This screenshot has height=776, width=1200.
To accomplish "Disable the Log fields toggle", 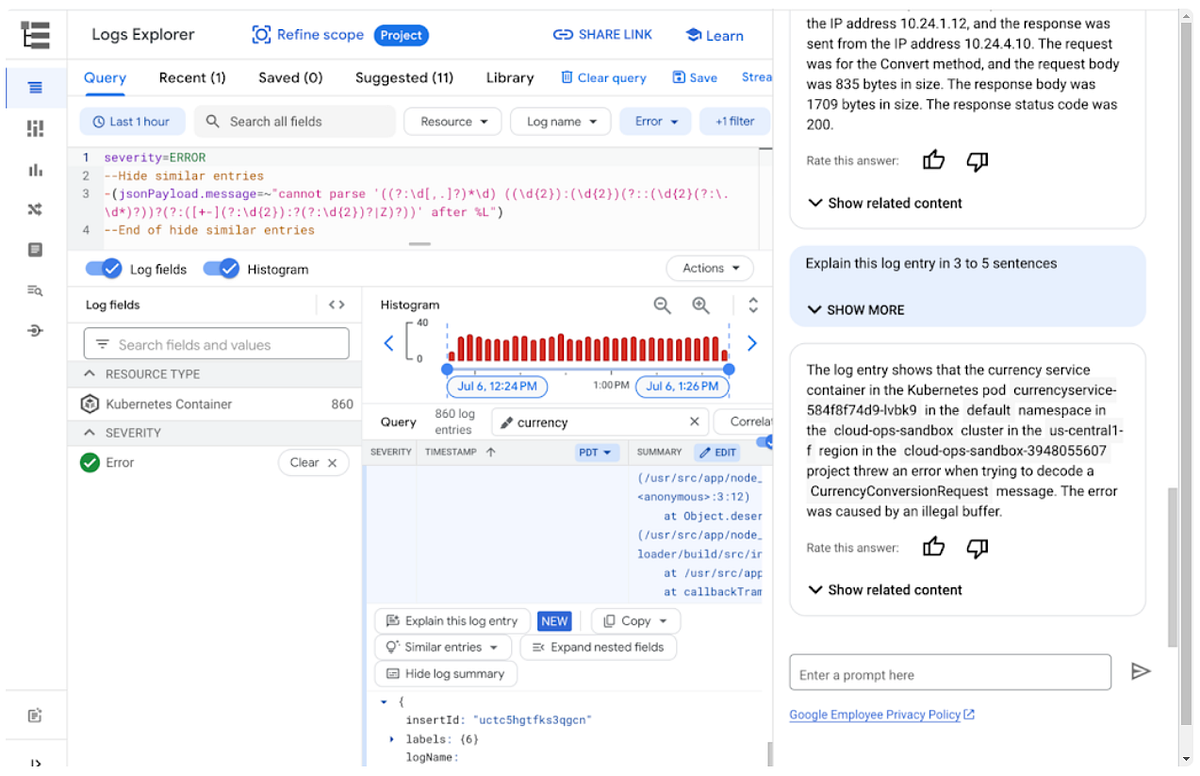I will pyautogui.click(x=104, y=268).
